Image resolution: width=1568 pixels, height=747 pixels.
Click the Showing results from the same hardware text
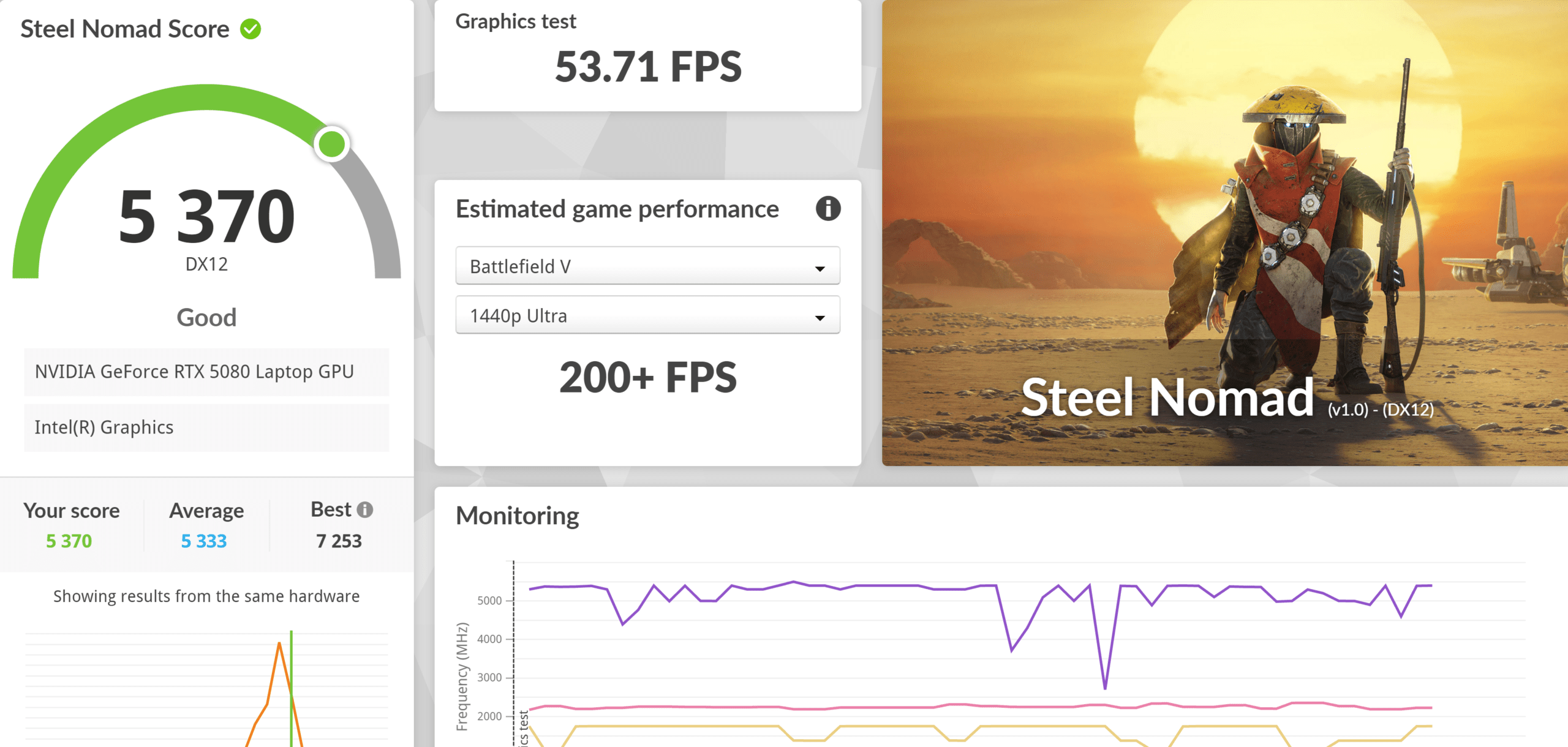[x=206, y=596]
